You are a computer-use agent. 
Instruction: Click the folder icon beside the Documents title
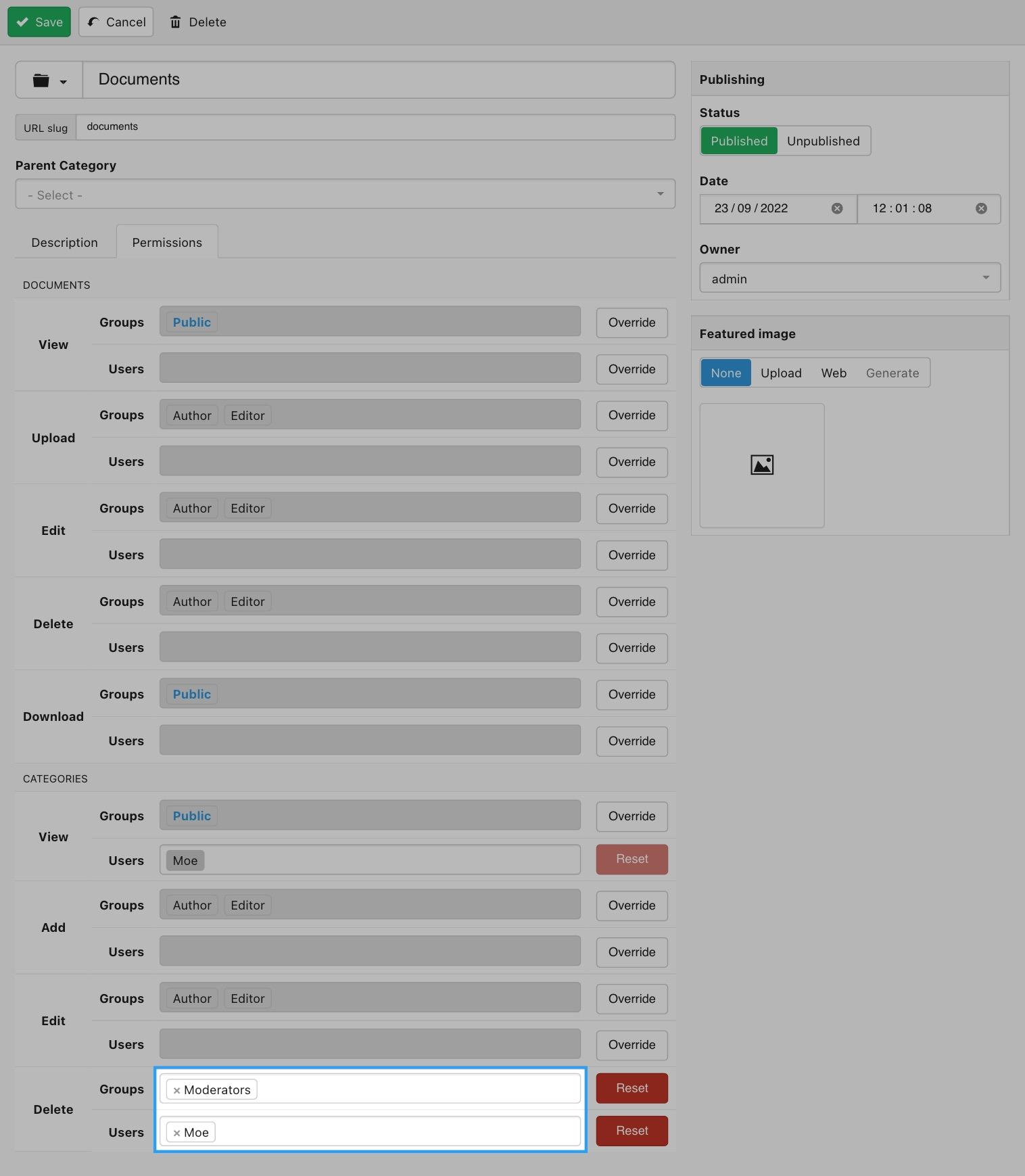41,80
